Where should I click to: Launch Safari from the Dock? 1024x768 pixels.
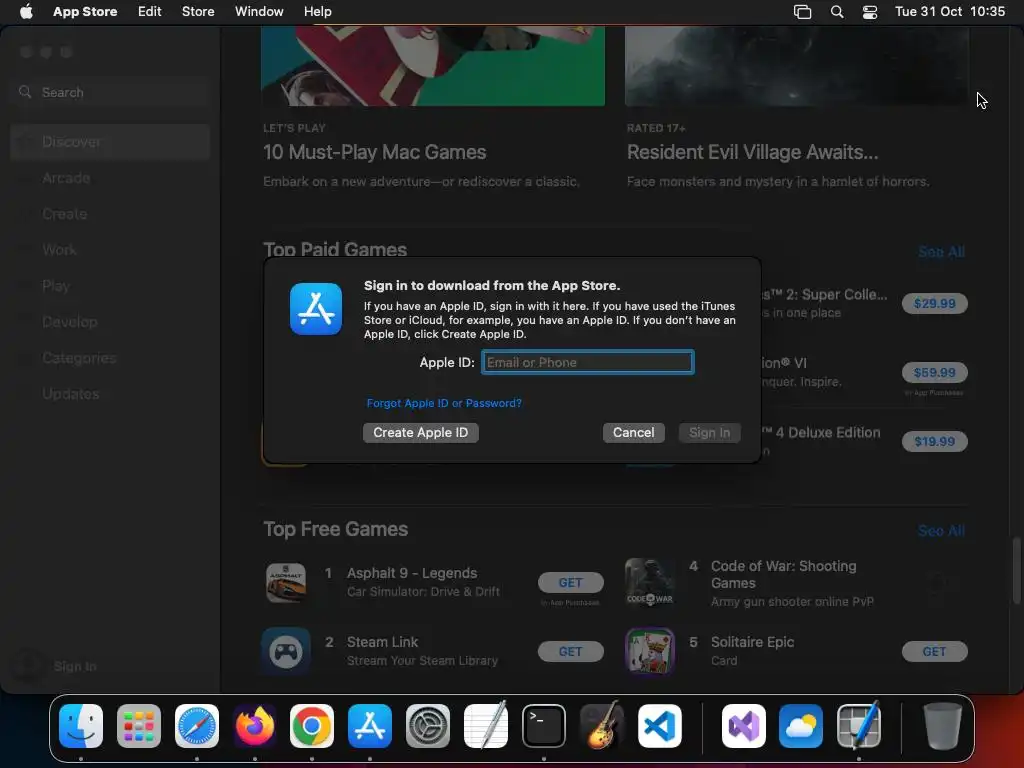point(197,726)
